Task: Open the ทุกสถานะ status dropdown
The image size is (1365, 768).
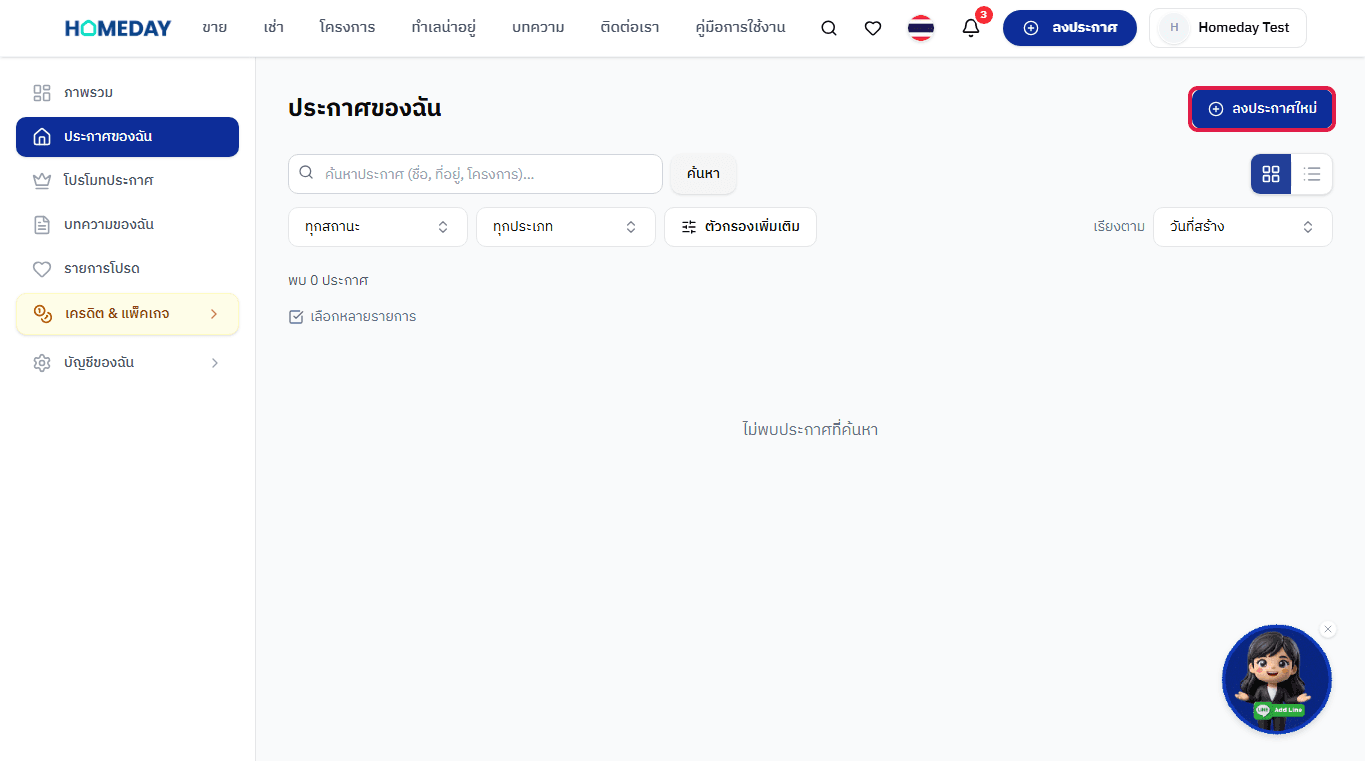Action: click(x=378, y=227)
